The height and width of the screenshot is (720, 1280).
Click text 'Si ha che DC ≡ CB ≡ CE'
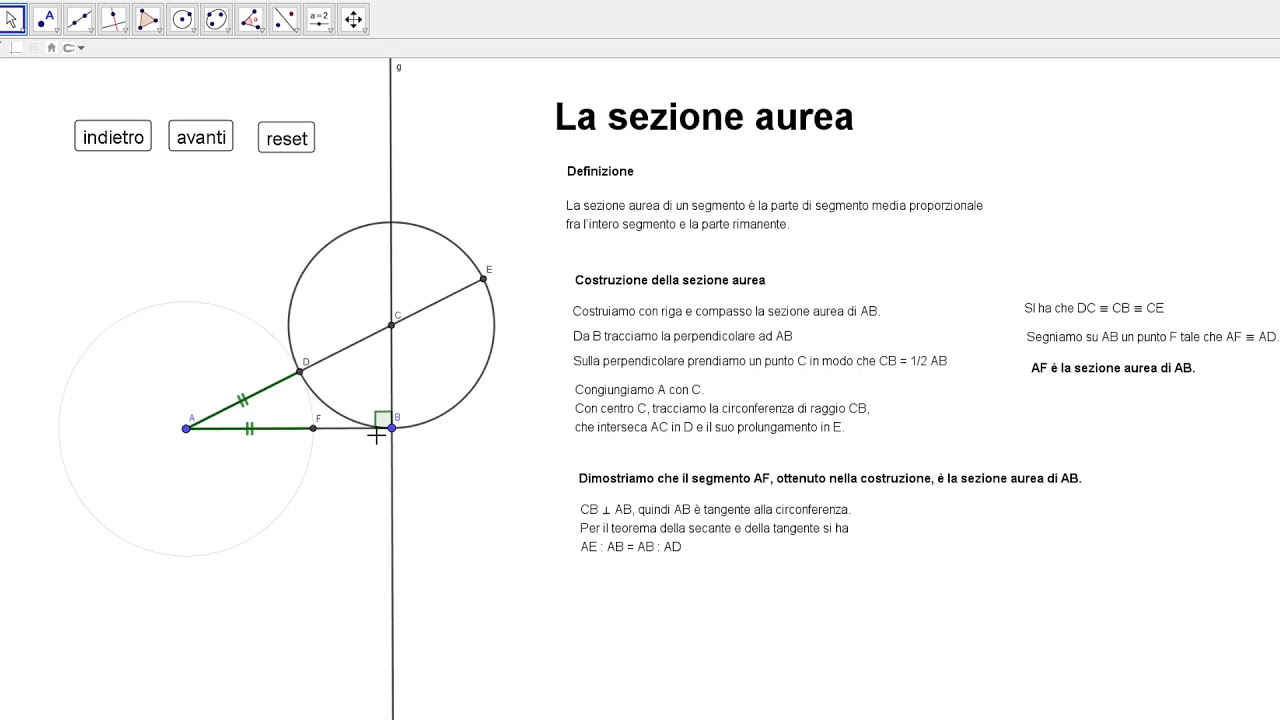1094,308
